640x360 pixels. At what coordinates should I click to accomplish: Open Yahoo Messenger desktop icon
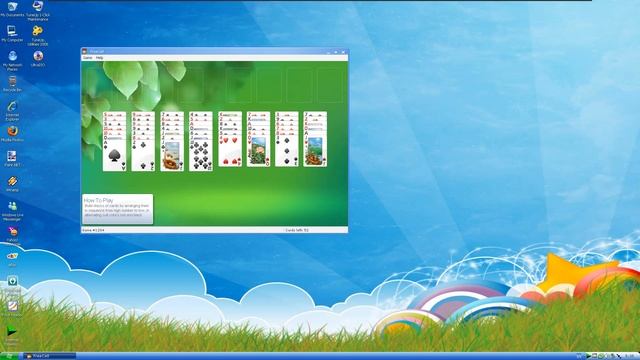pyautogui.click(x=12, y=236)
